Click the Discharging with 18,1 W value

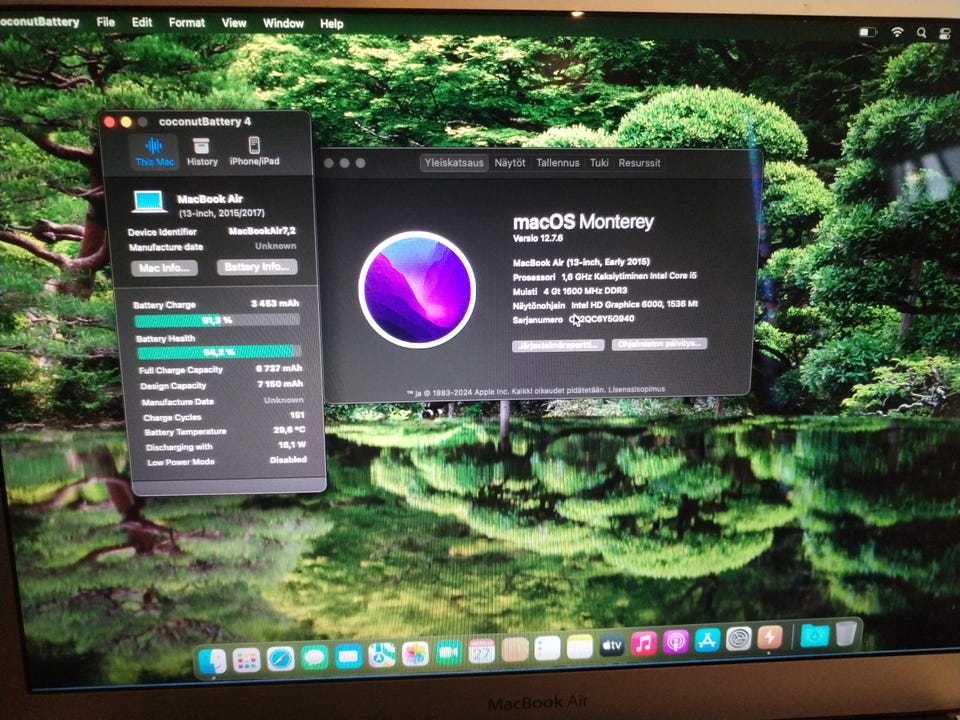coord(292,444)
